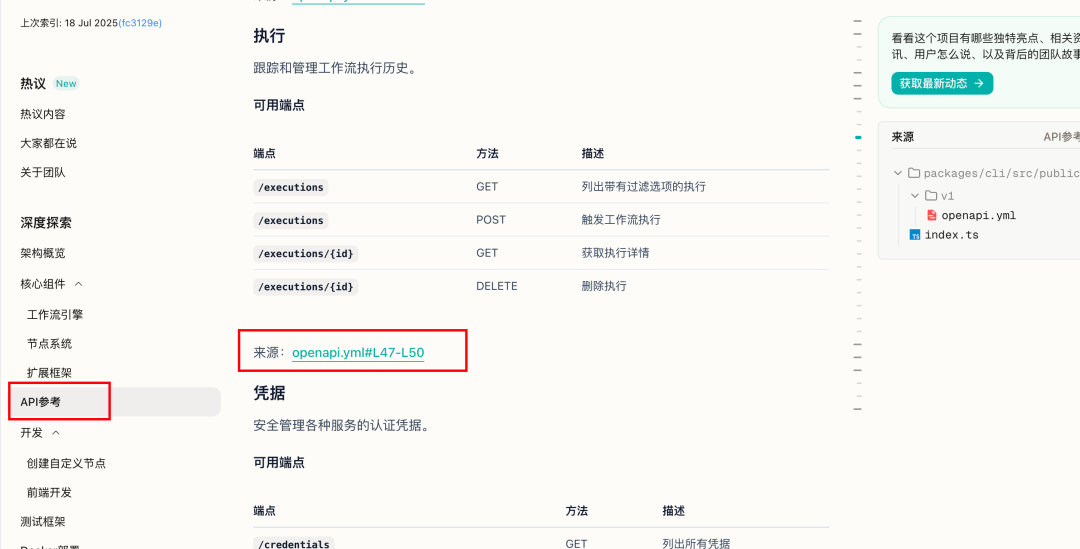Click the v1 folder icon

(931, 196)
